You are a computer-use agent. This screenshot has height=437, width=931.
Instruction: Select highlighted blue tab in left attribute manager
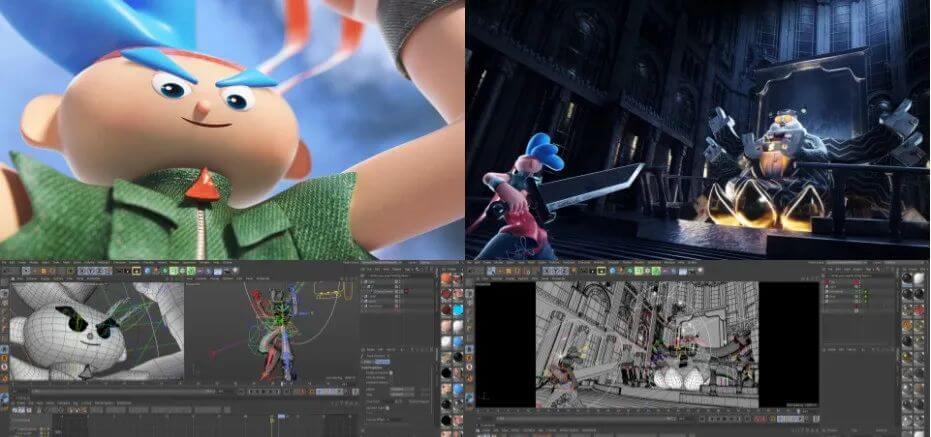pos(382,362)
